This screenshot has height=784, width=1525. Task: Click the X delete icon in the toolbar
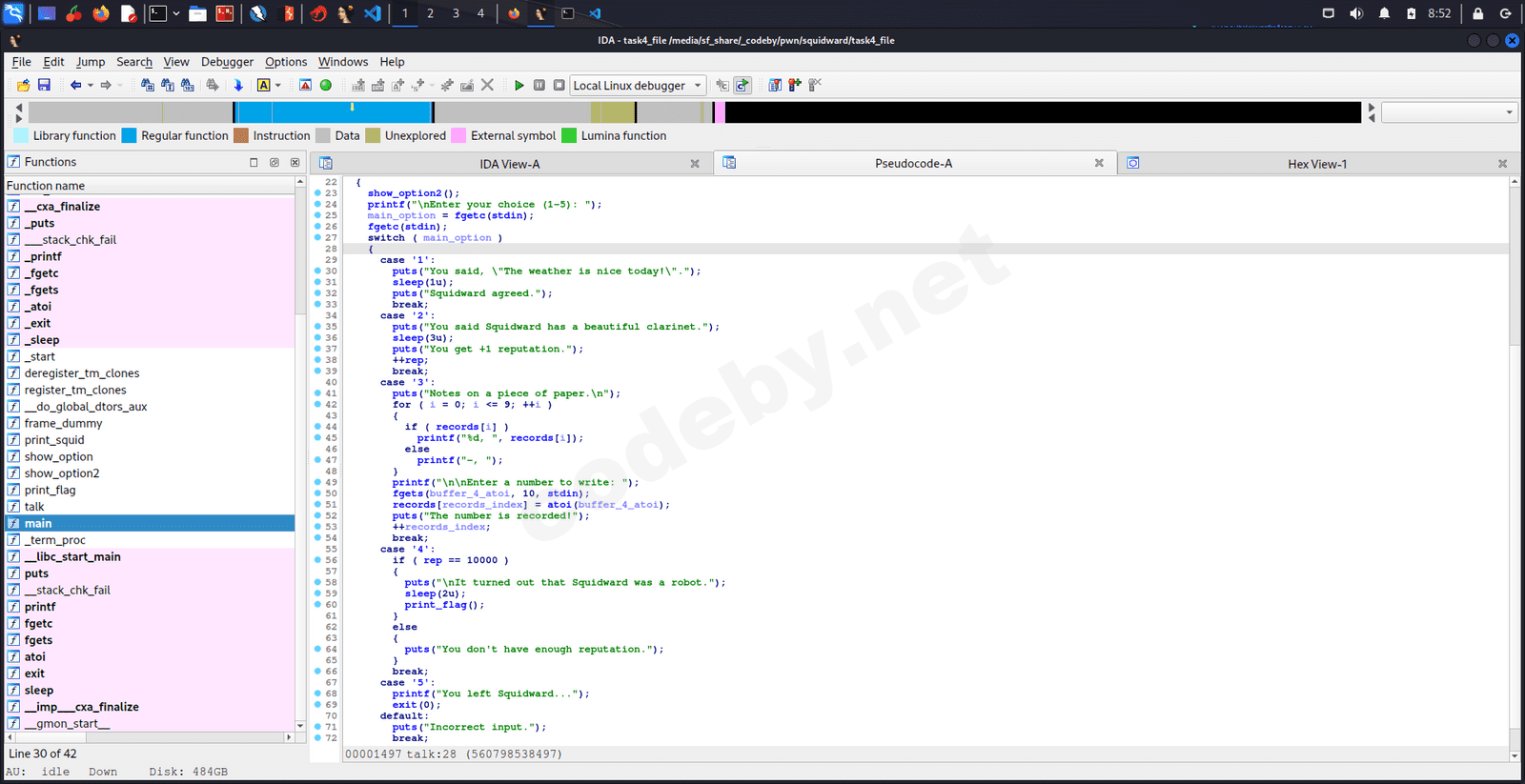pos(487,86)
